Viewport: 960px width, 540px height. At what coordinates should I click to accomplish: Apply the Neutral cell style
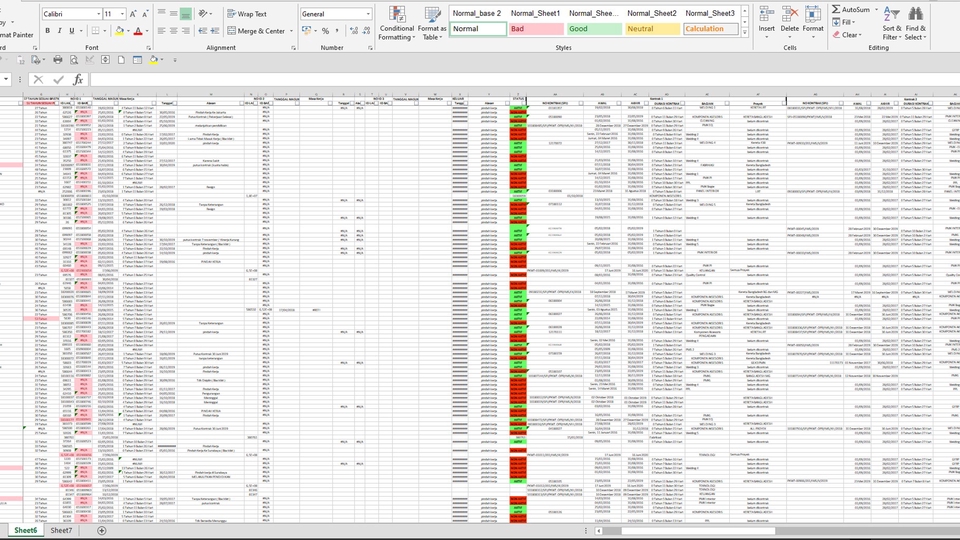pos(651,29)
